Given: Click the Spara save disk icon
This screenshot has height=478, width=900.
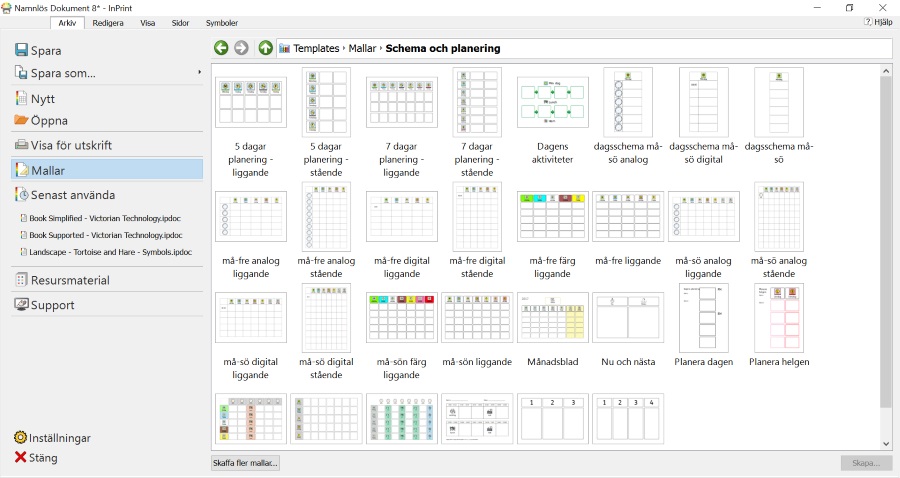Looking at the screenshot, I should click(22, 50).
